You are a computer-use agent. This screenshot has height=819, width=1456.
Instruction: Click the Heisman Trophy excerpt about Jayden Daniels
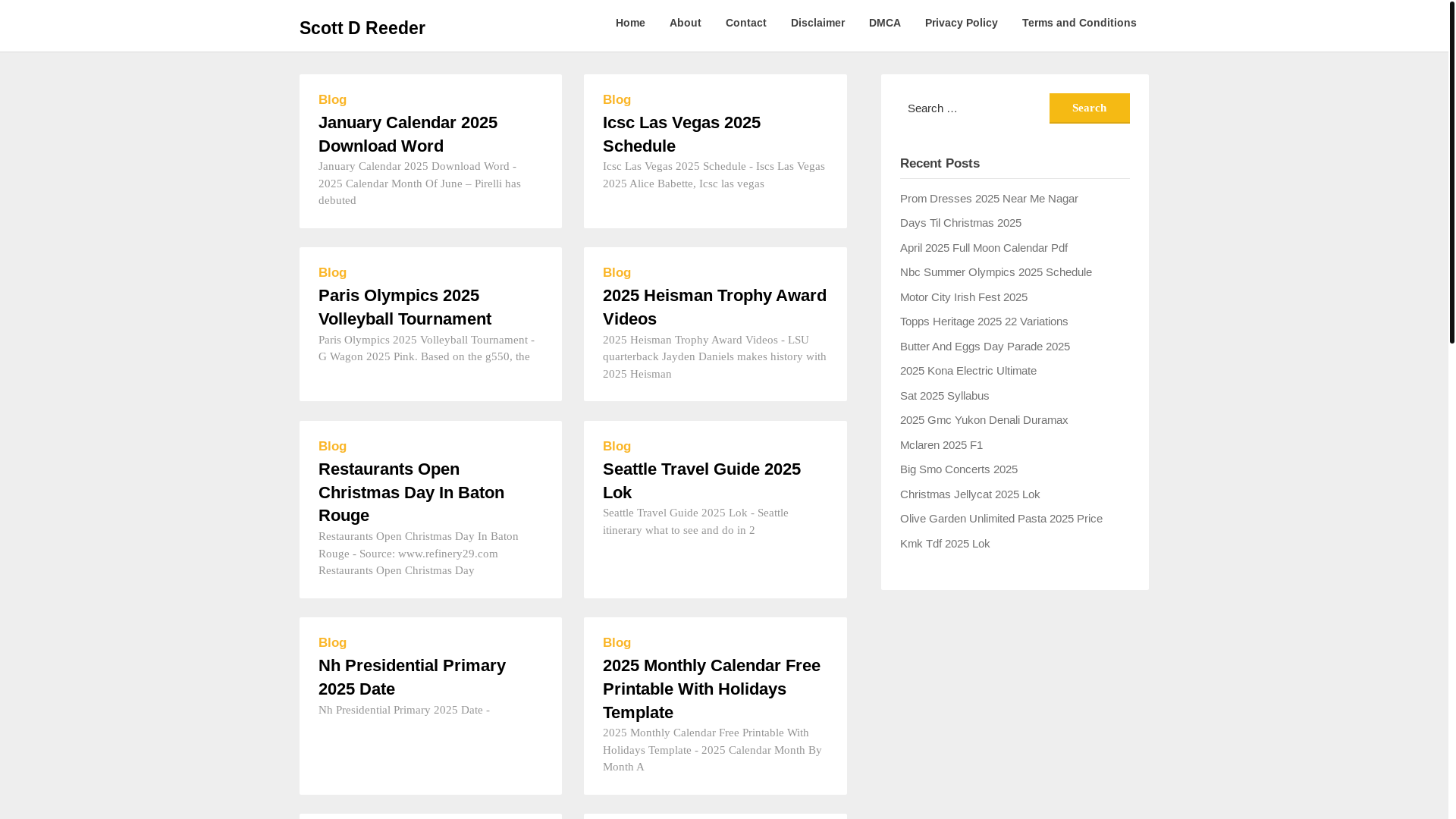[x=714, y=357]
